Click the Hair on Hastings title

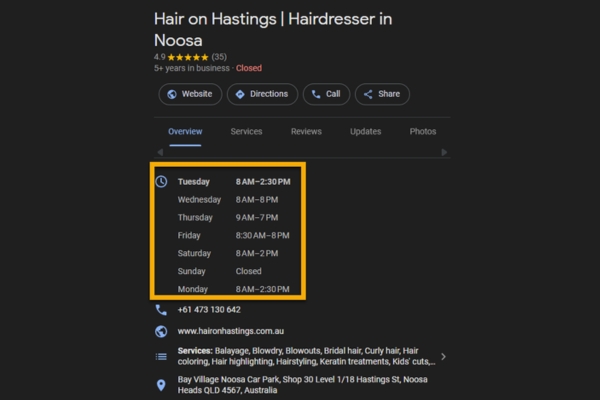pos(273,29)
